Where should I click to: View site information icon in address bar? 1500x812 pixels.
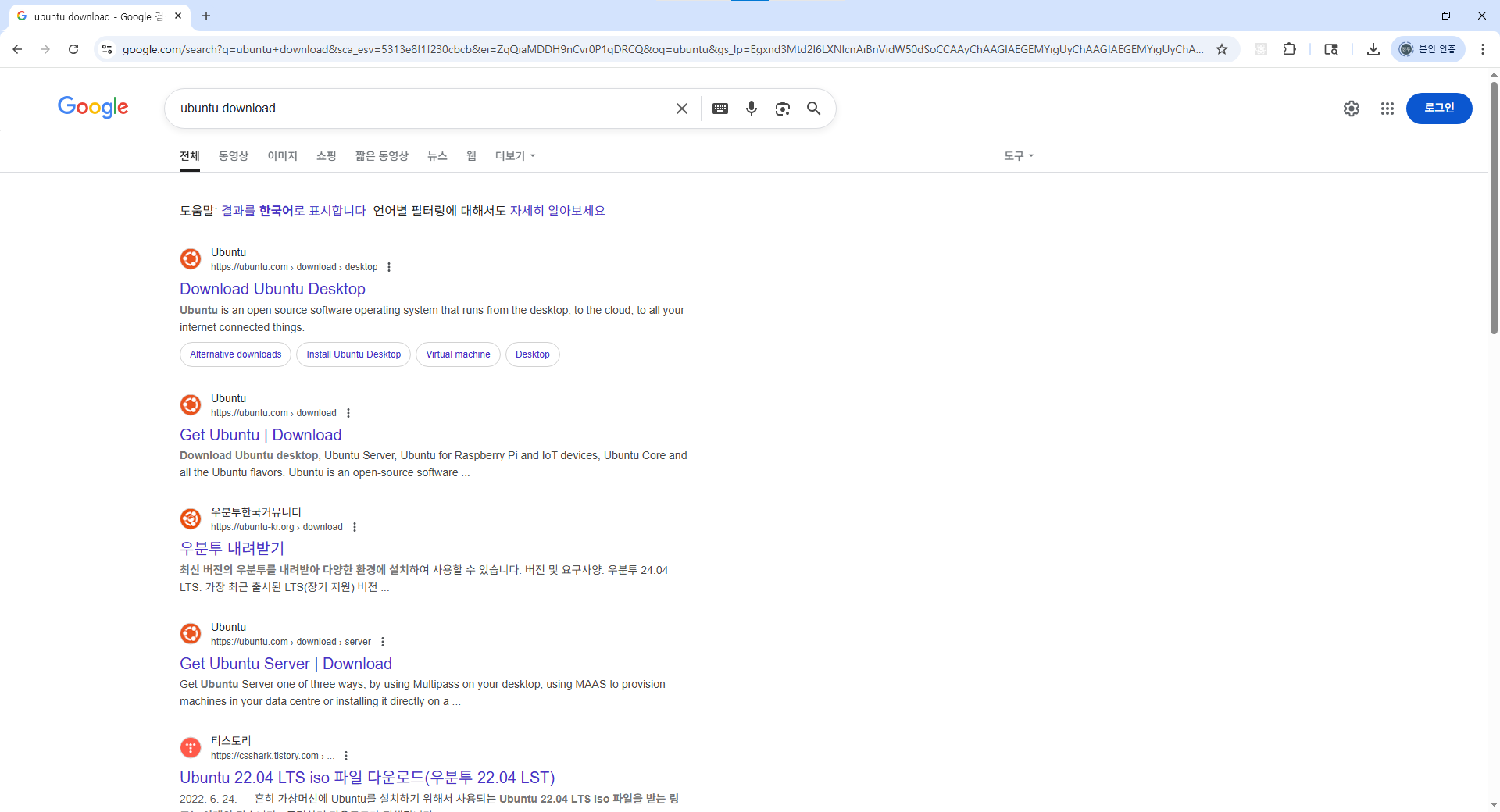(107, 49)
